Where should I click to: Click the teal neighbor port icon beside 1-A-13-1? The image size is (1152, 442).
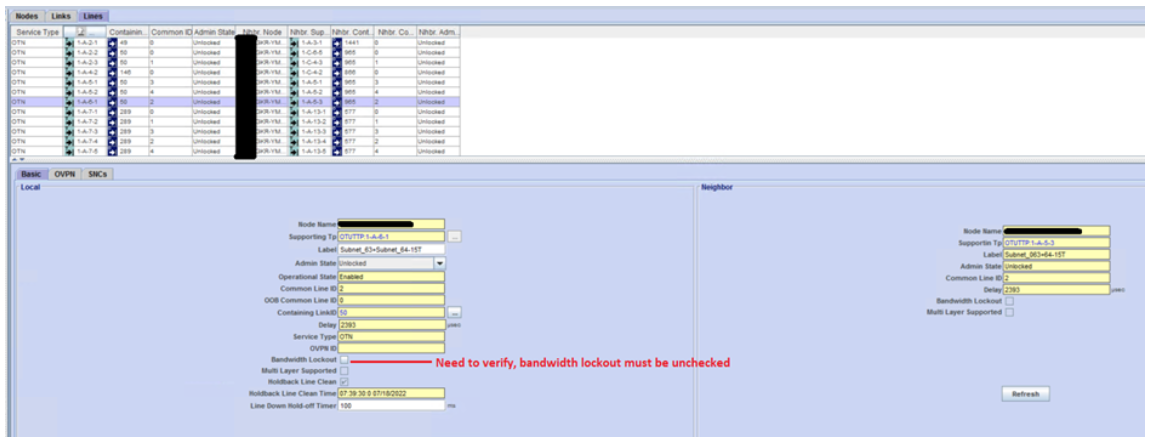(x=294, y=112)
